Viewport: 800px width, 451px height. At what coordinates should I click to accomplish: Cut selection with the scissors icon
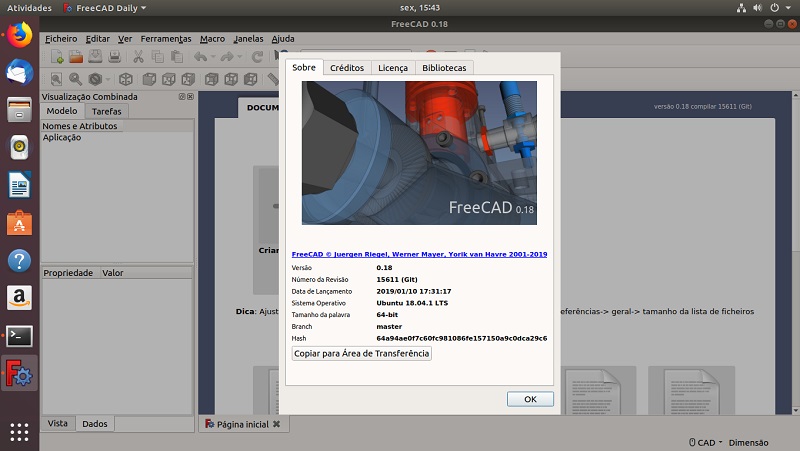point(138,57)
